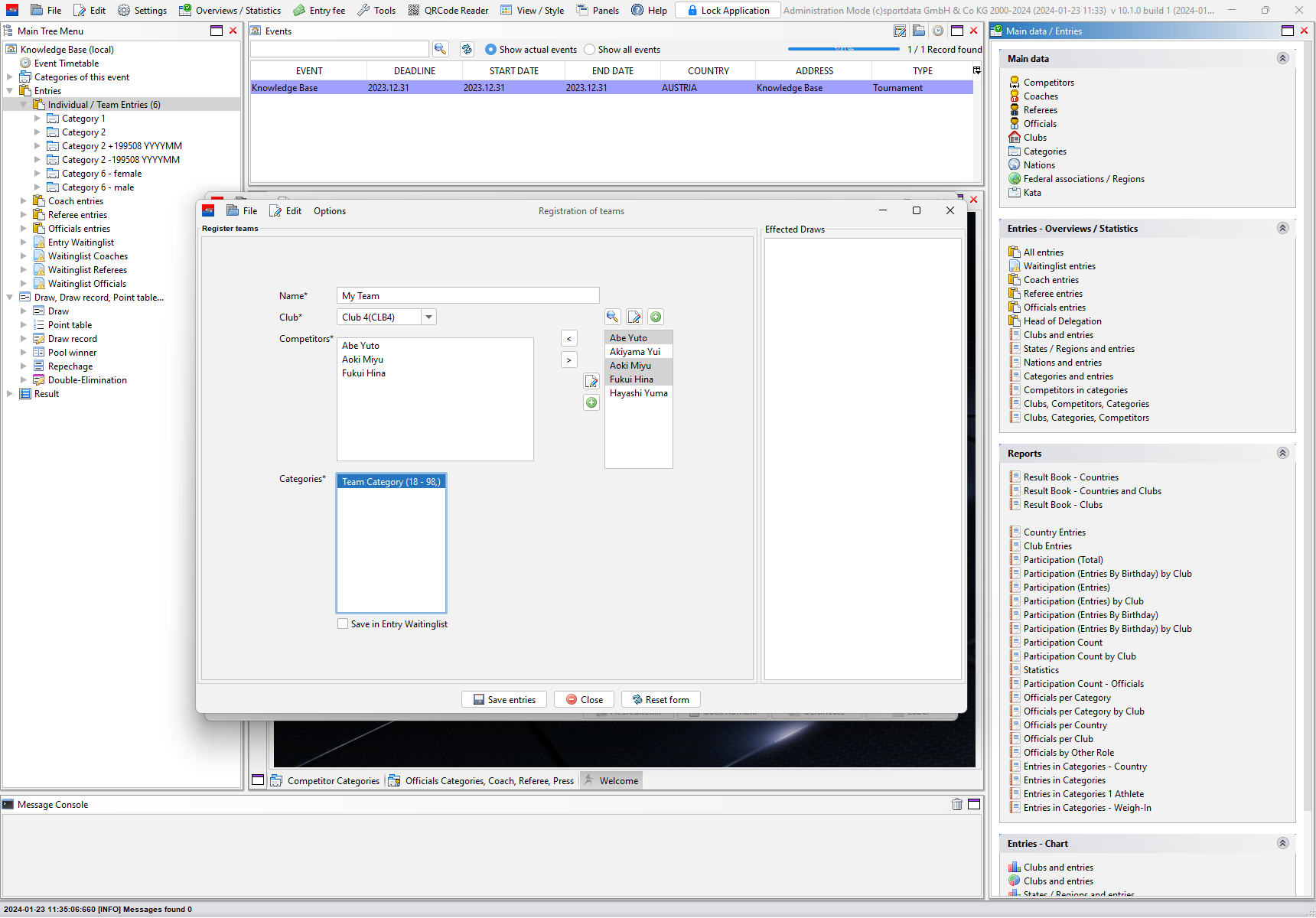This screenshot has height=918, width=1316.
Task: Open Competitors in the Main data panel
Action: (x=1048, y=83)
